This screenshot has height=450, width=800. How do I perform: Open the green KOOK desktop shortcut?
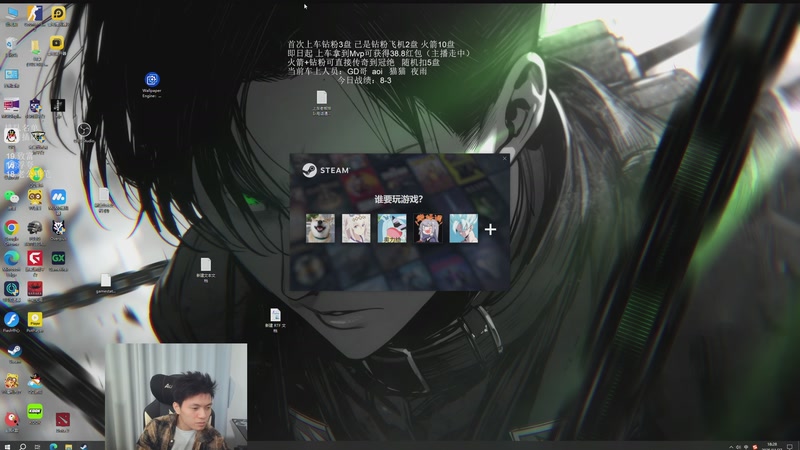[x=35, y=414]
